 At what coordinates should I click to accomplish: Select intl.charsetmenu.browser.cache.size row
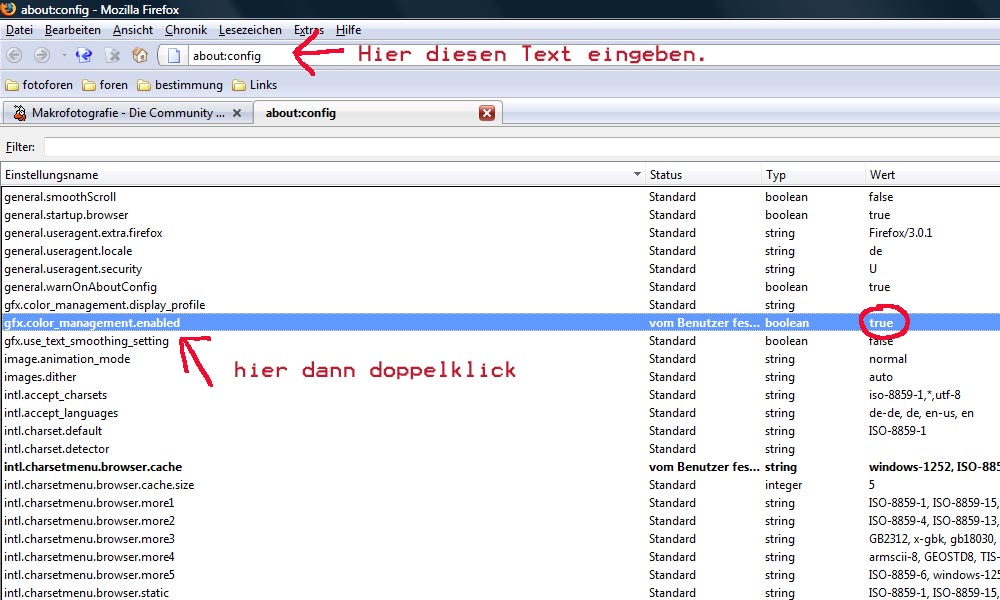coord(501,485)
